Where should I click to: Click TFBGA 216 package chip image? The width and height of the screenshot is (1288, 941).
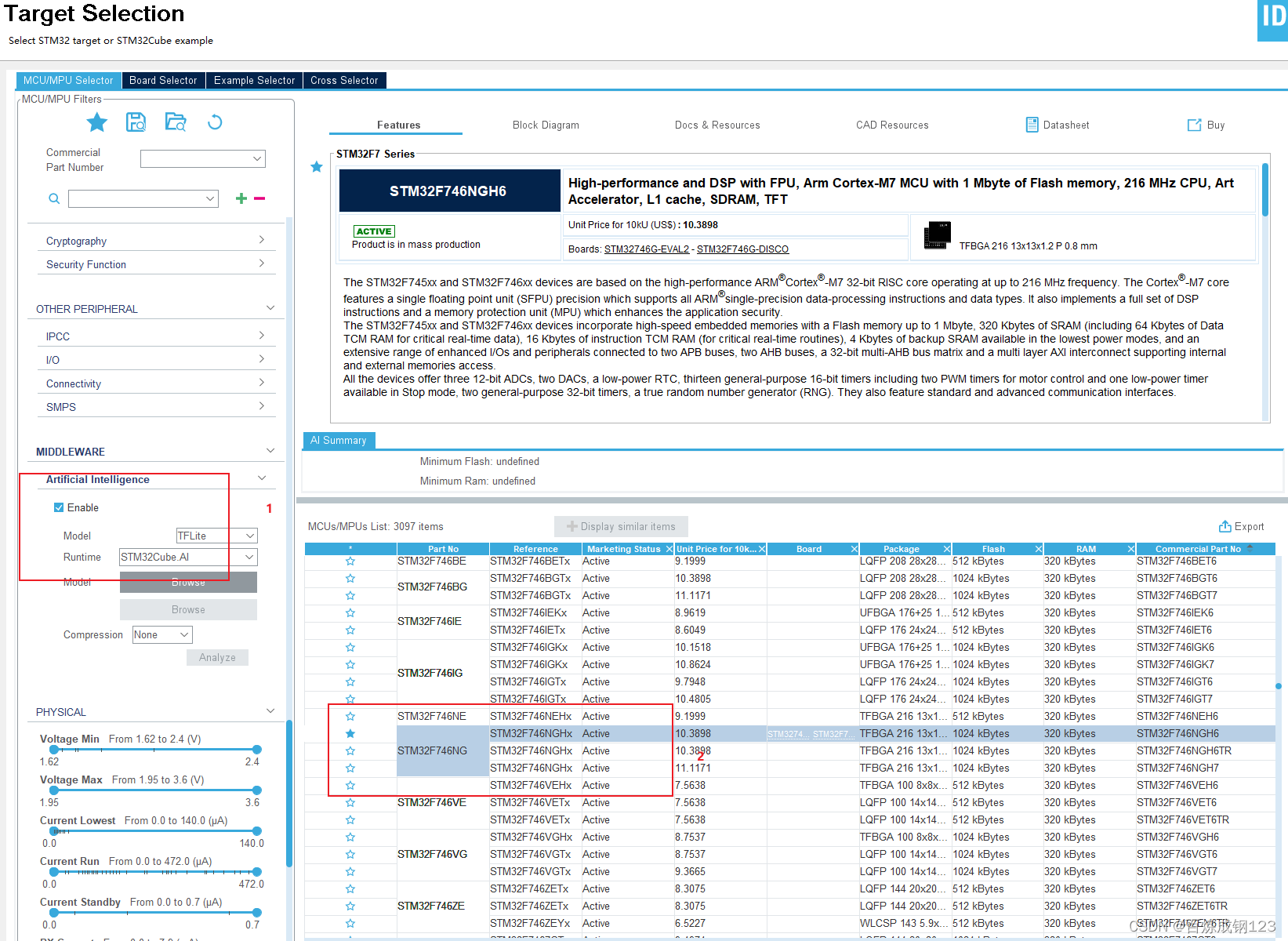[937, 235]
